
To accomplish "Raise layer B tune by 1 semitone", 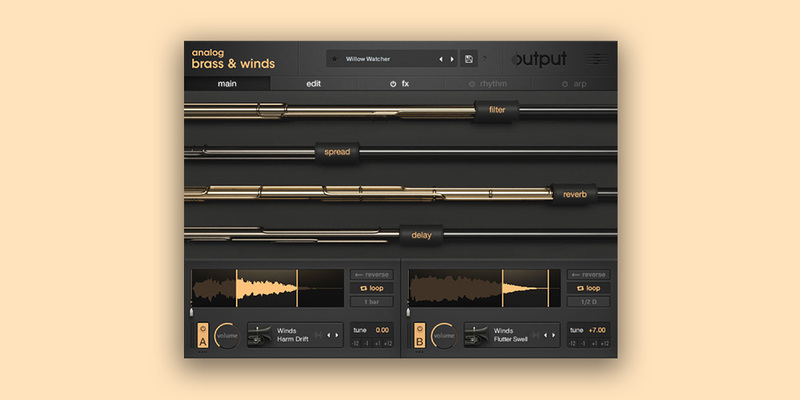I will [x=594, y=343].
